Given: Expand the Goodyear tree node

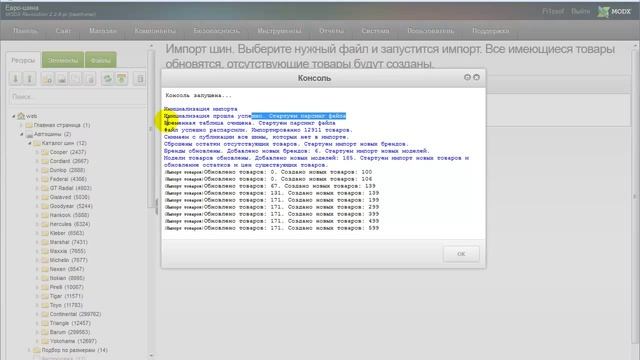Looking at the screenshot, I should pyautogui.click(x=37, y=206).
